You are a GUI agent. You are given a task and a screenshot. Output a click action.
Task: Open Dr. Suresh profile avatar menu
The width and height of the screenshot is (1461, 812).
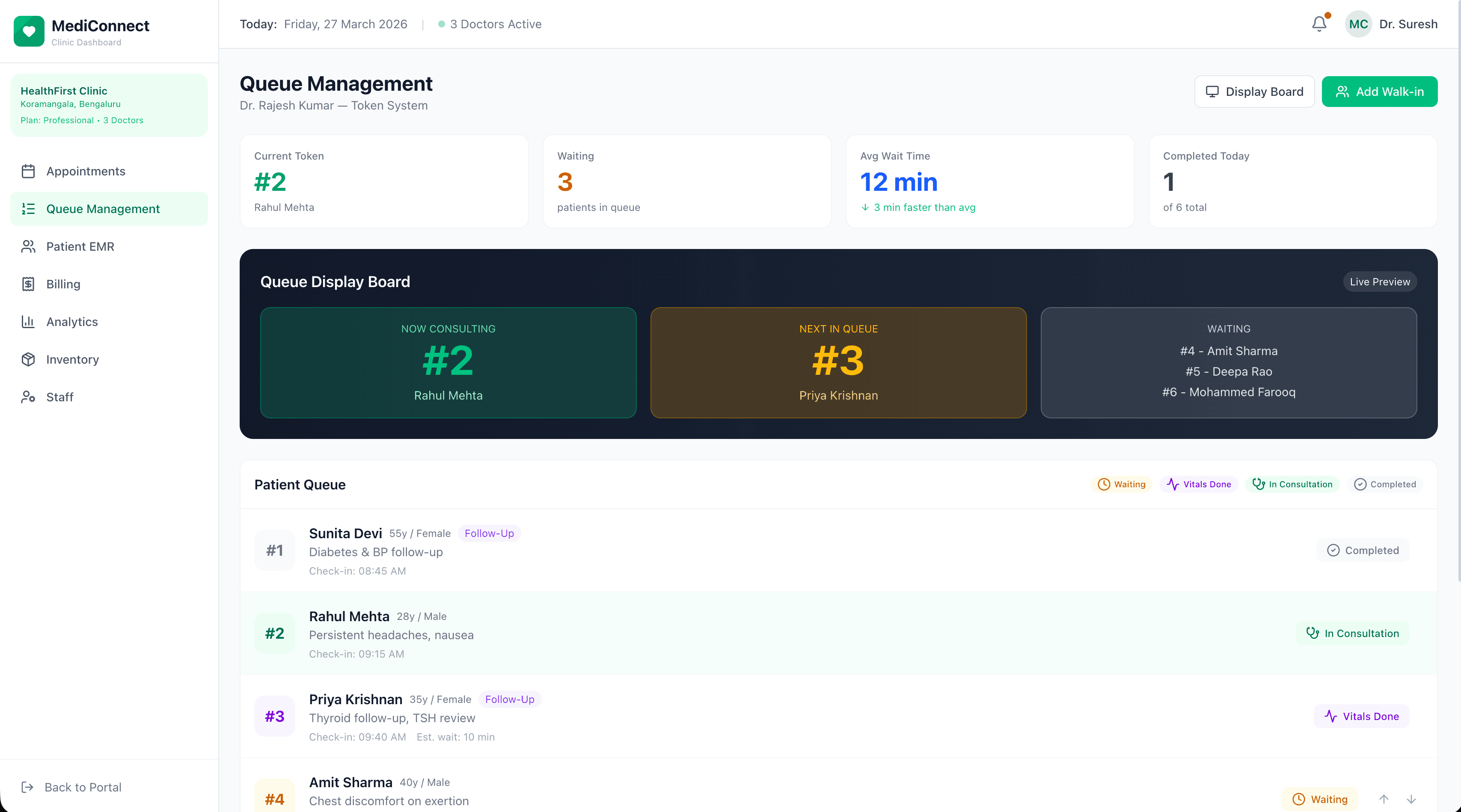1358,24
